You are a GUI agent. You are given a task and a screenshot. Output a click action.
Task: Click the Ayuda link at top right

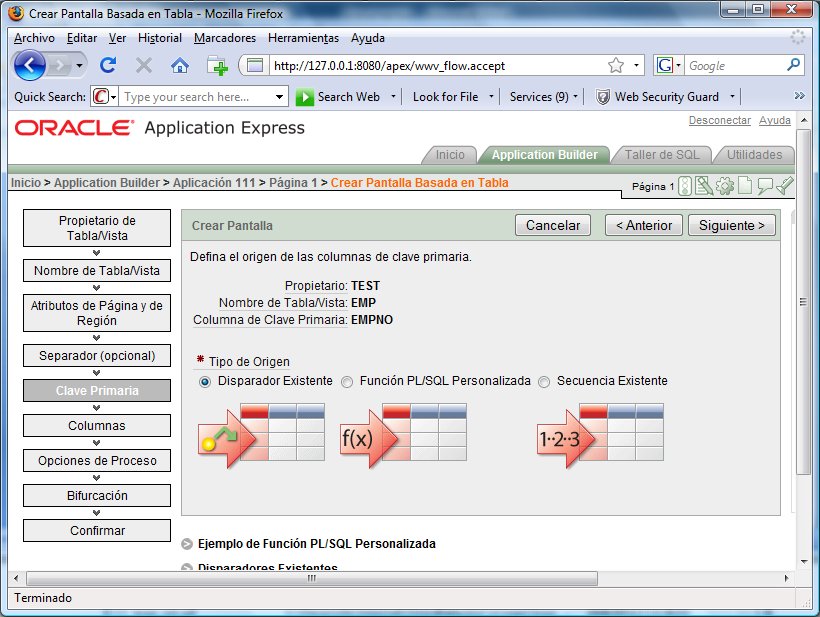click(x=775, y=120)
